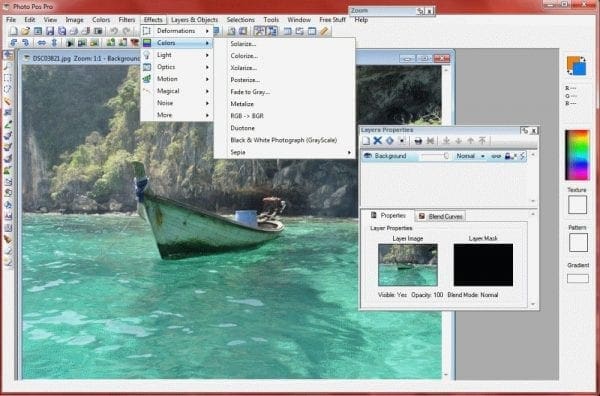This screenshot has width=600, height=396.
Task: Toggle the lock icon on Background layer
Action: (x=509, y=156)
